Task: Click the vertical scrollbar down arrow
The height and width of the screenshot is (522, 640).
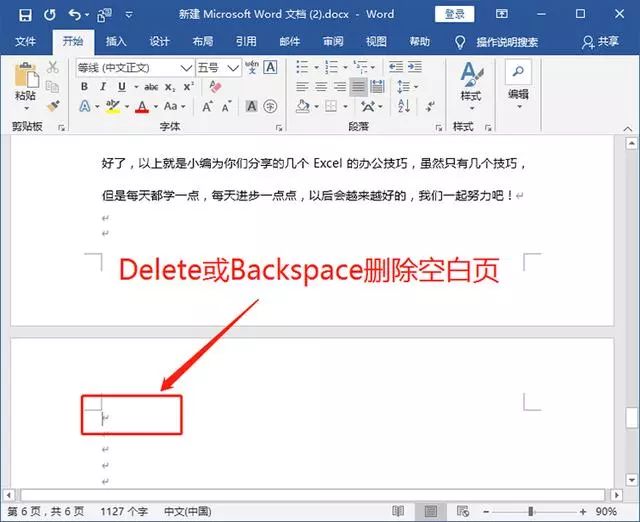Action: point(632,480)
